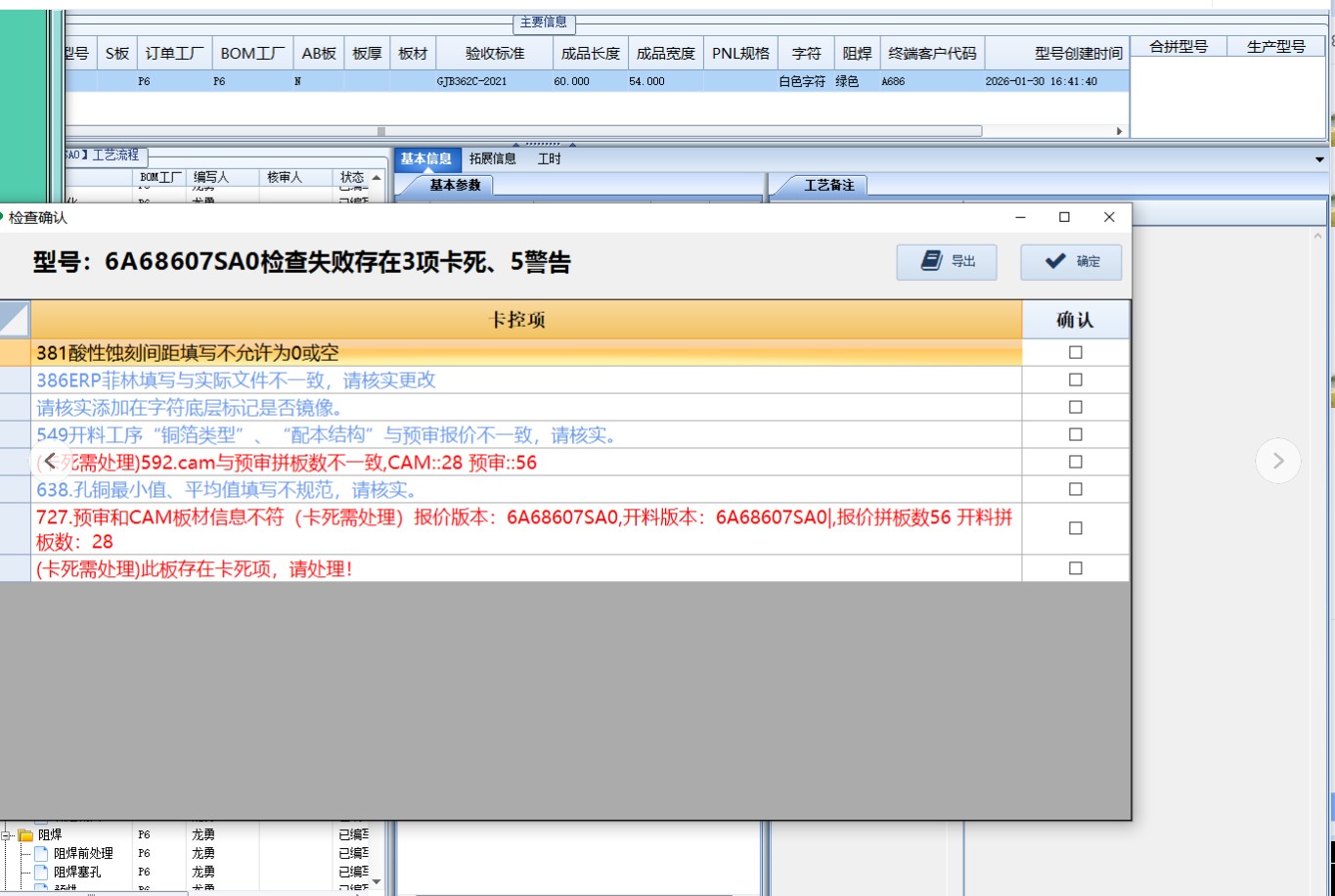The width and height of the screenshot is (1335, 896).
Task: Select 阻焊塞孔 in the process tree
Action: tap(77, 872)
